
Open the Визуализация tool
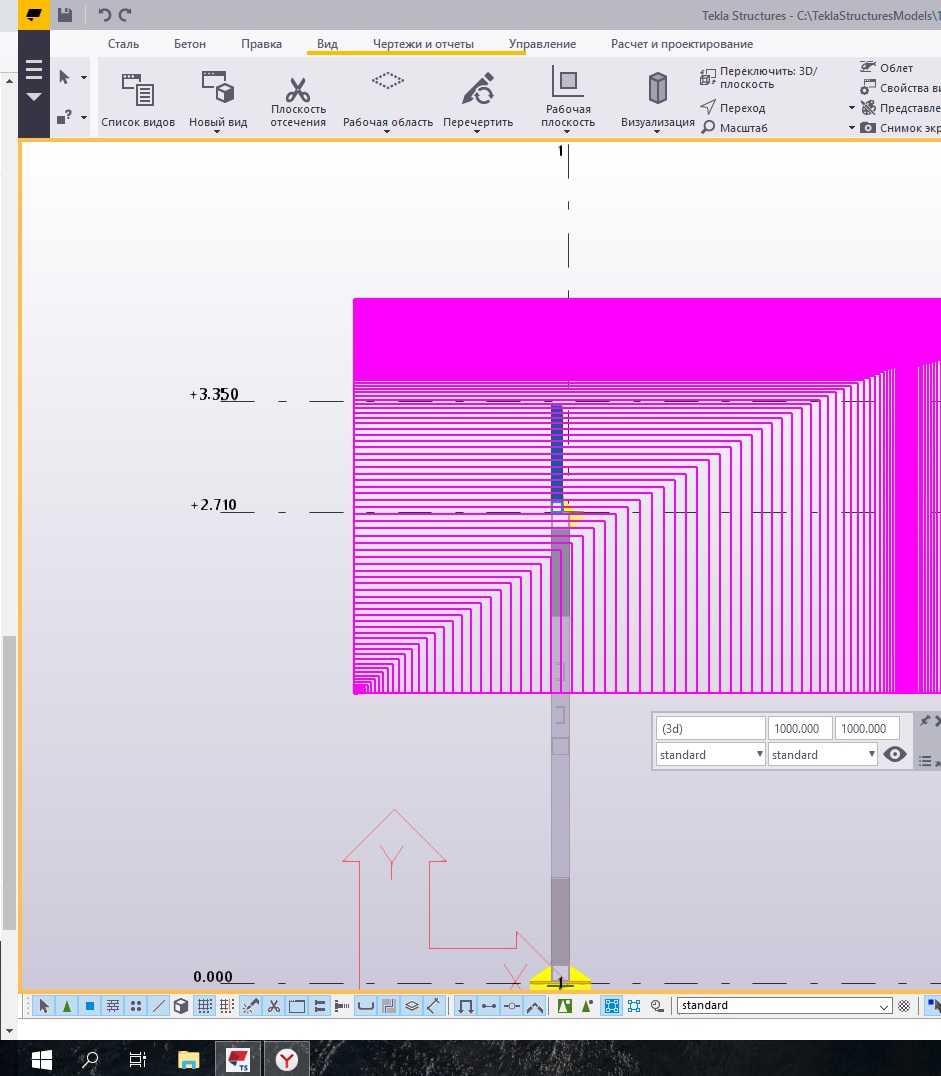click(x=657, y=90)
